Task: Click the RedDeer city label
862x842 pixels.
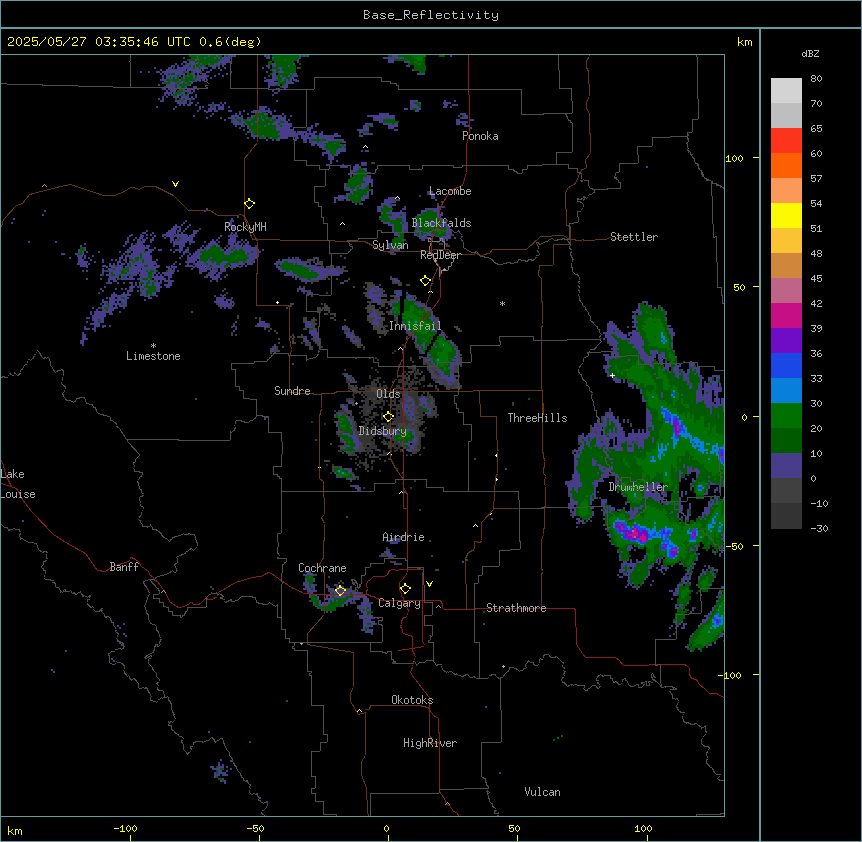Action: point(440,255)
